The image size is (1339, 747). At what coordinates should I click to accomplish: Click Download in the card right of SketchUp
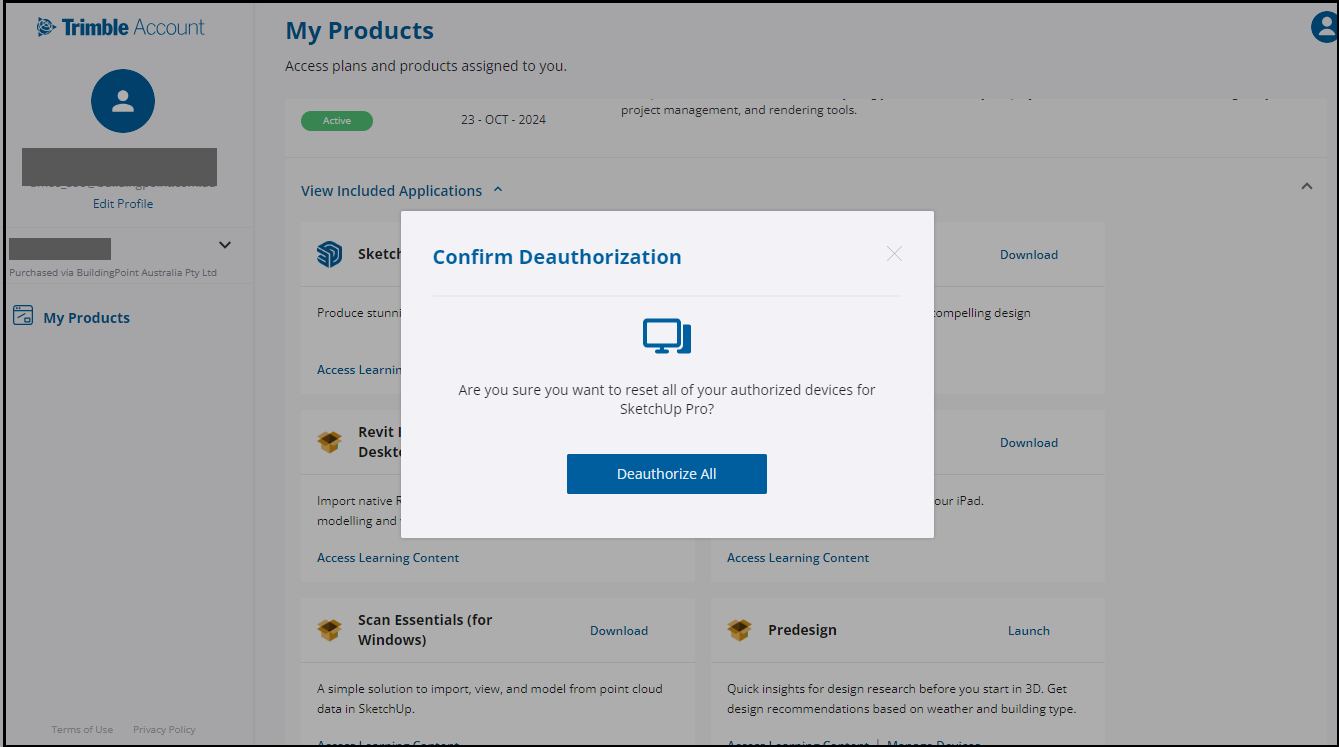[1029, 255]
